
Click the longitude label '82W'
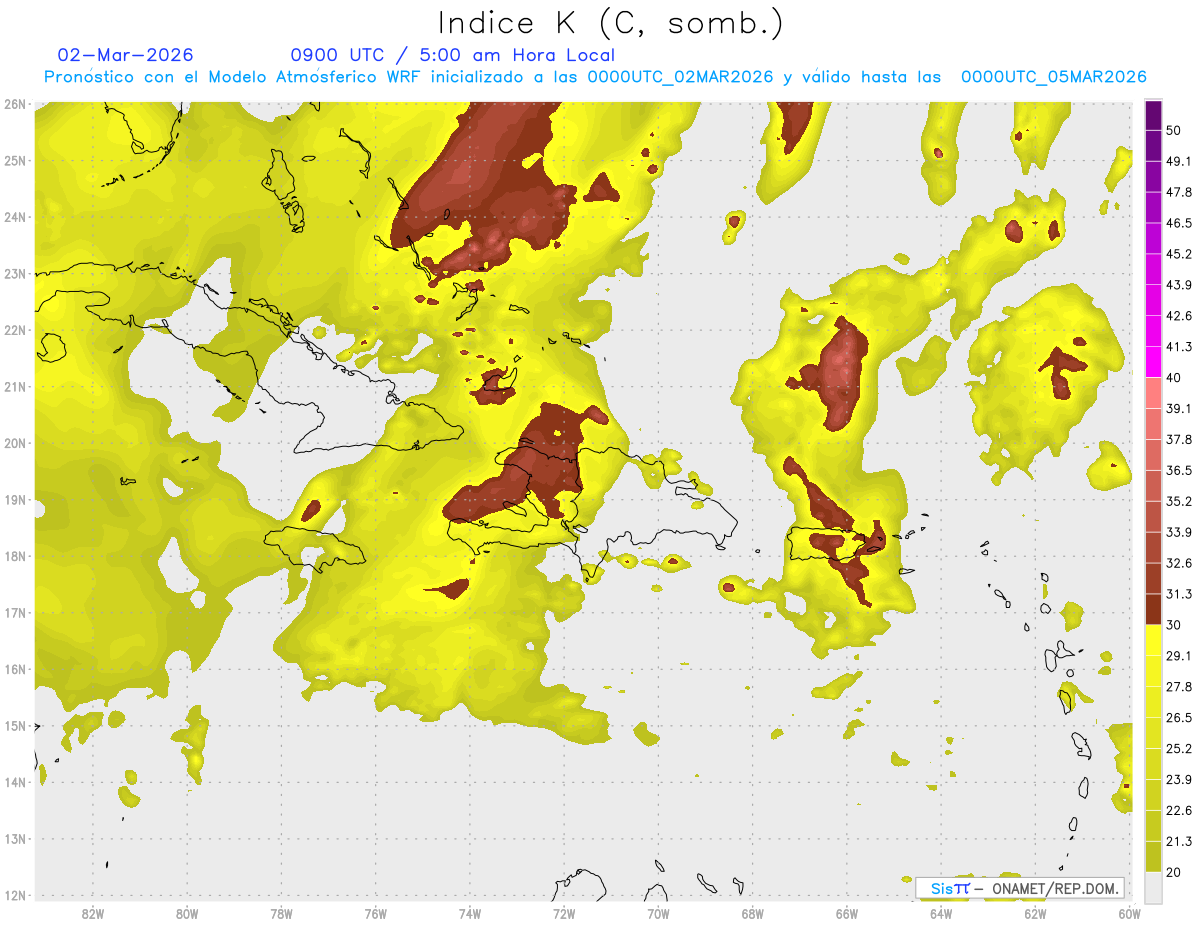[x=93, y=913]
